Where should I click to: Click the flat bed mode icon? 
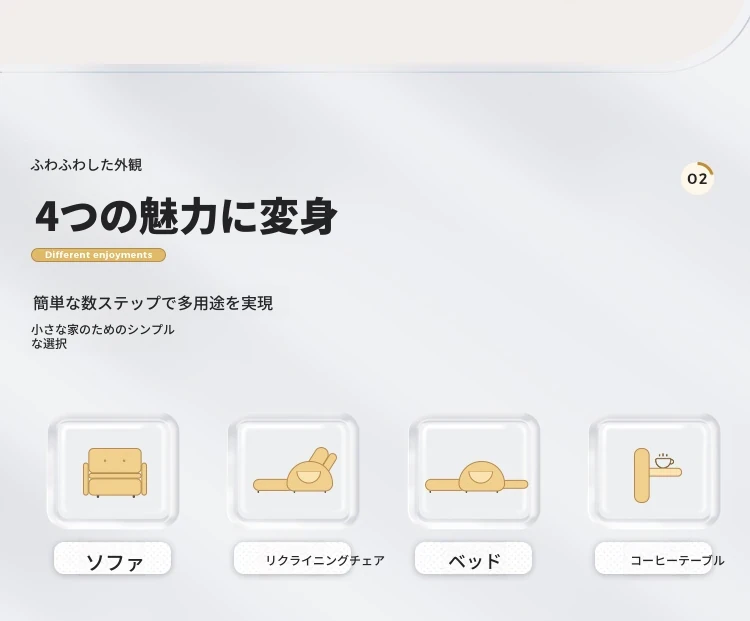(x=476, y=477)
